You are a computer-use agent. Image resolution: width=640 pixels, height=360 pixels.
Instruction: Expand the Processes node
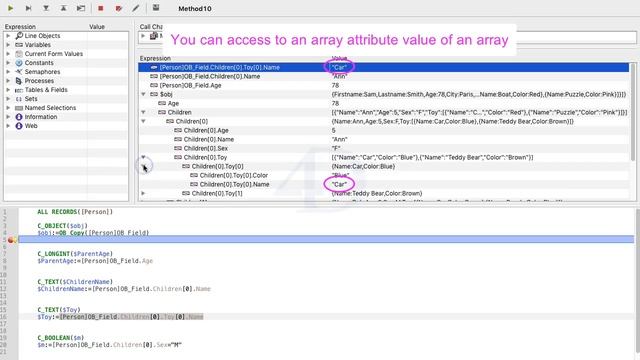(x=8, y=81)
